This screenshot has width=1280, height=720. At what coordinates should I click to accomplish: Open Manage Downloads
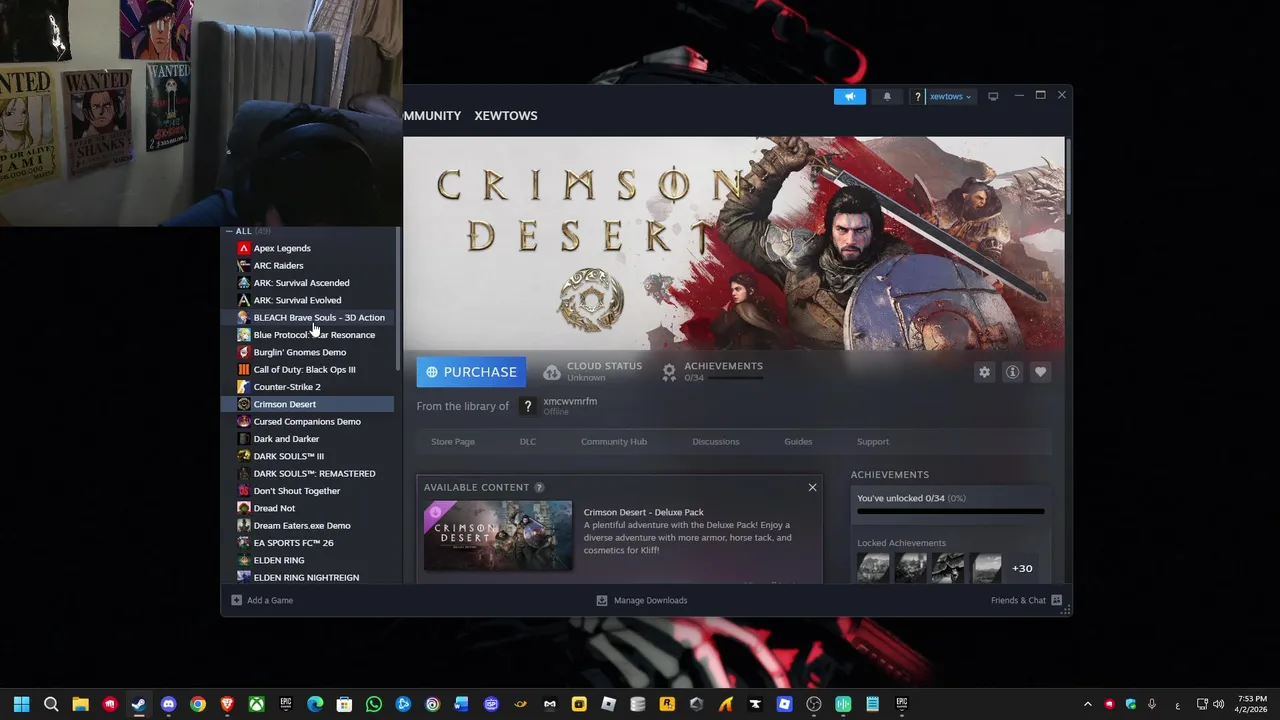click(x=642, y=600)
